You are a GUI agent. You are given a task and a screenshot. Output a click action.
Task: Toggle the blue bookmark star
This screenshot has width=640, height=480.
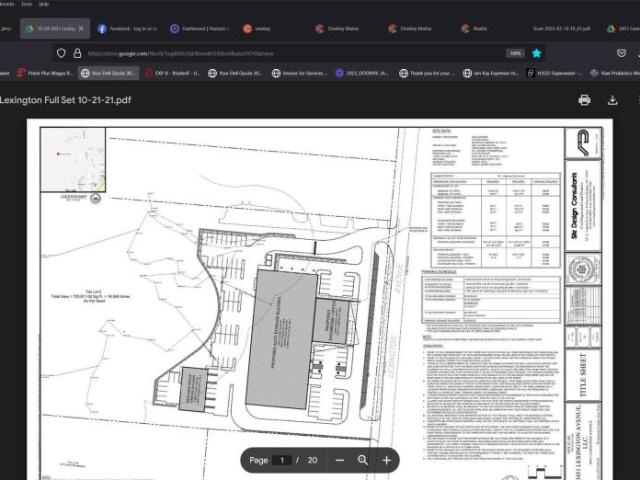point(536,53)
